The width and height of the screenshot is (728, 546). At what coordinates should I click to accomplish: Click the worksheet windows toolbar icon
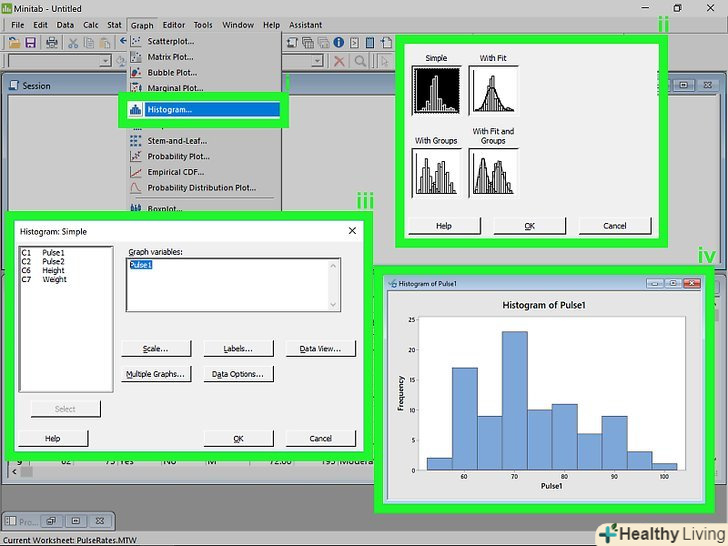308,43
